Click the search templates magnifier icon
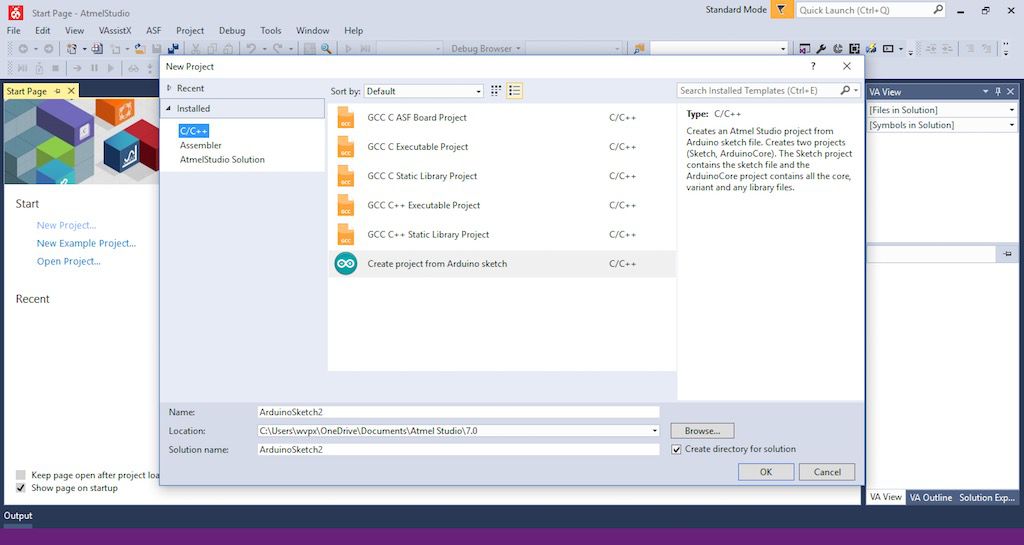Viewport: 1024px width, 545px height. 845,91
